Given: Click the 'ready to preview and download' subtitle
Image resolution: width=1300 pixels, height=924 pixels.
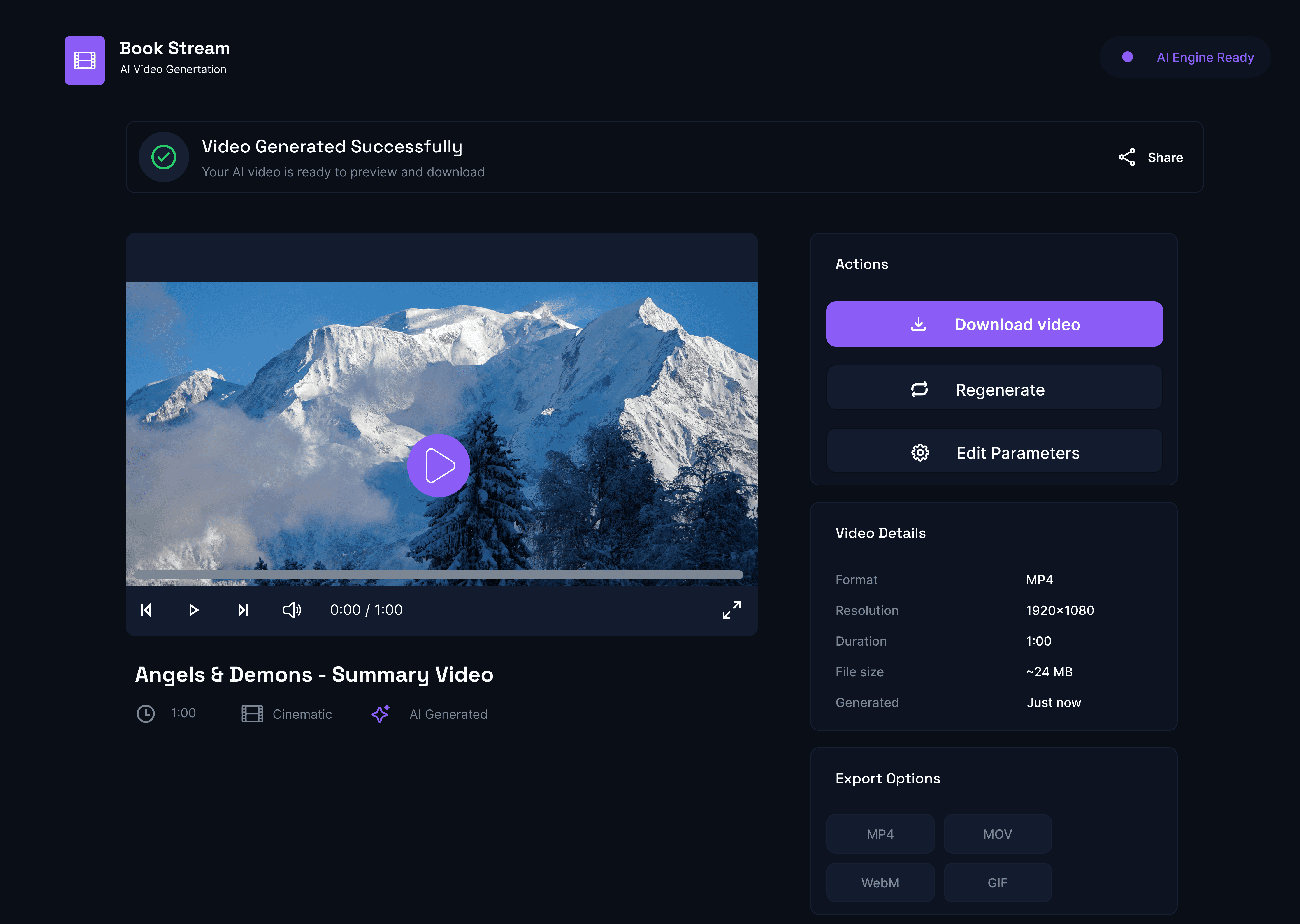Looking at the screenshot, I should [343, 172].
